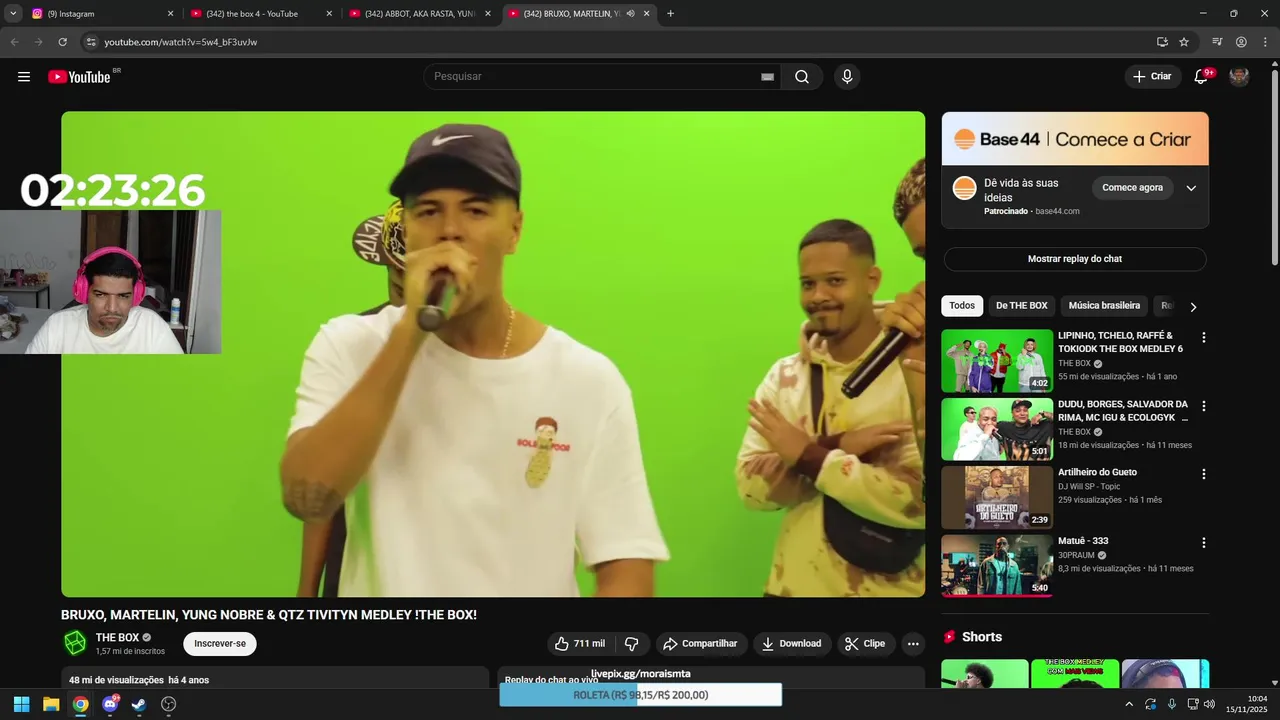Screen dimensions: 1280x720
Task: Open Artilheiro do Gueto video thumbnail
Action: 997,498
